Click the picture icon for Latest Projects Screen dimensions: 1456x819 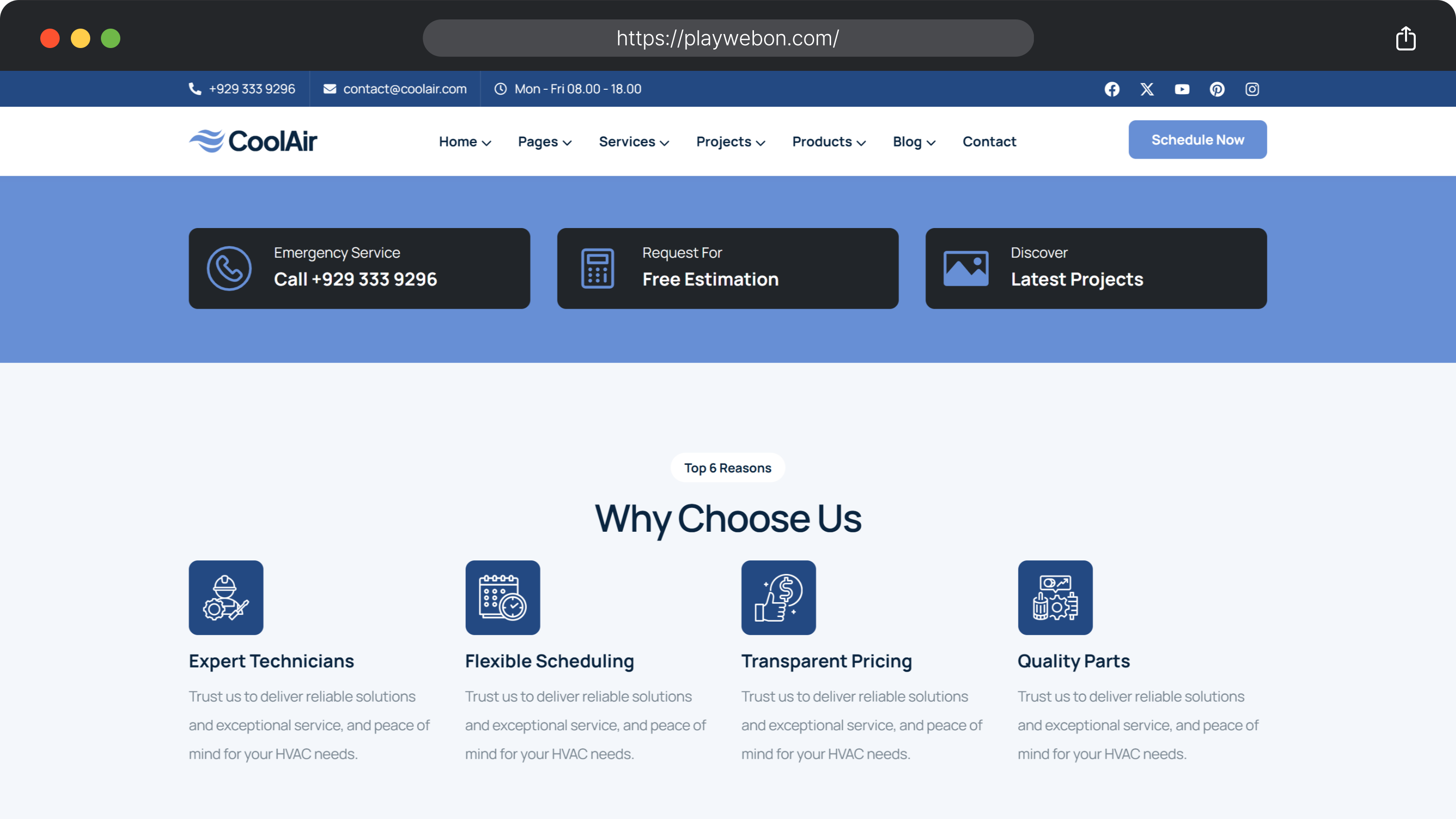(966, 268)
